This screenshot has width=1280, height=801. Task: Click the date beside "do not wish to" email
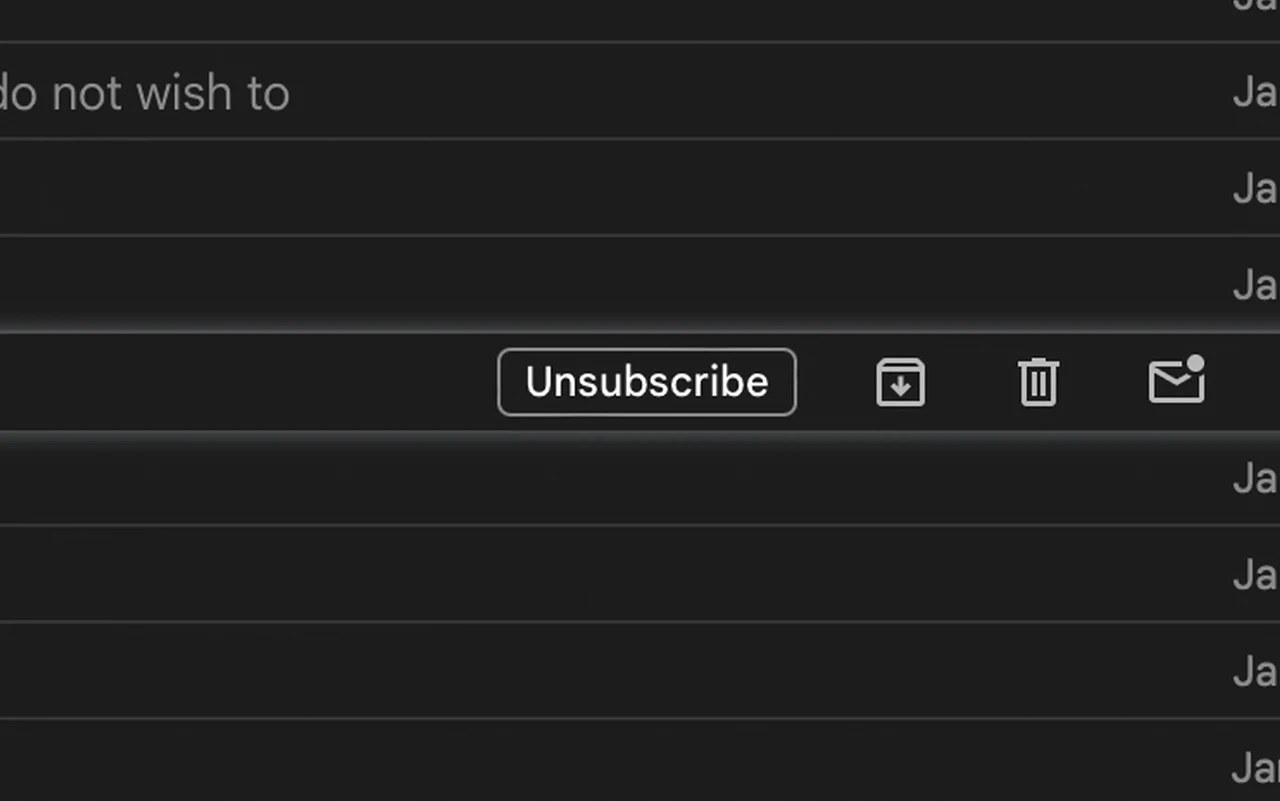click(x=1256, y=93)
